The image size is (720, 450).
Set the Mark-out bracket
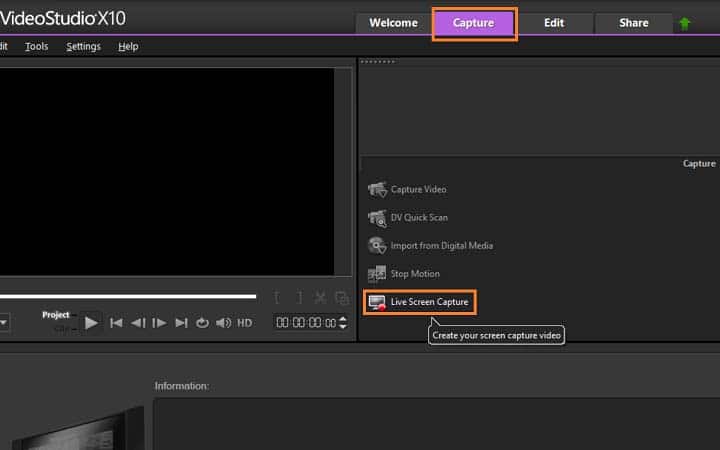[299, 298]
